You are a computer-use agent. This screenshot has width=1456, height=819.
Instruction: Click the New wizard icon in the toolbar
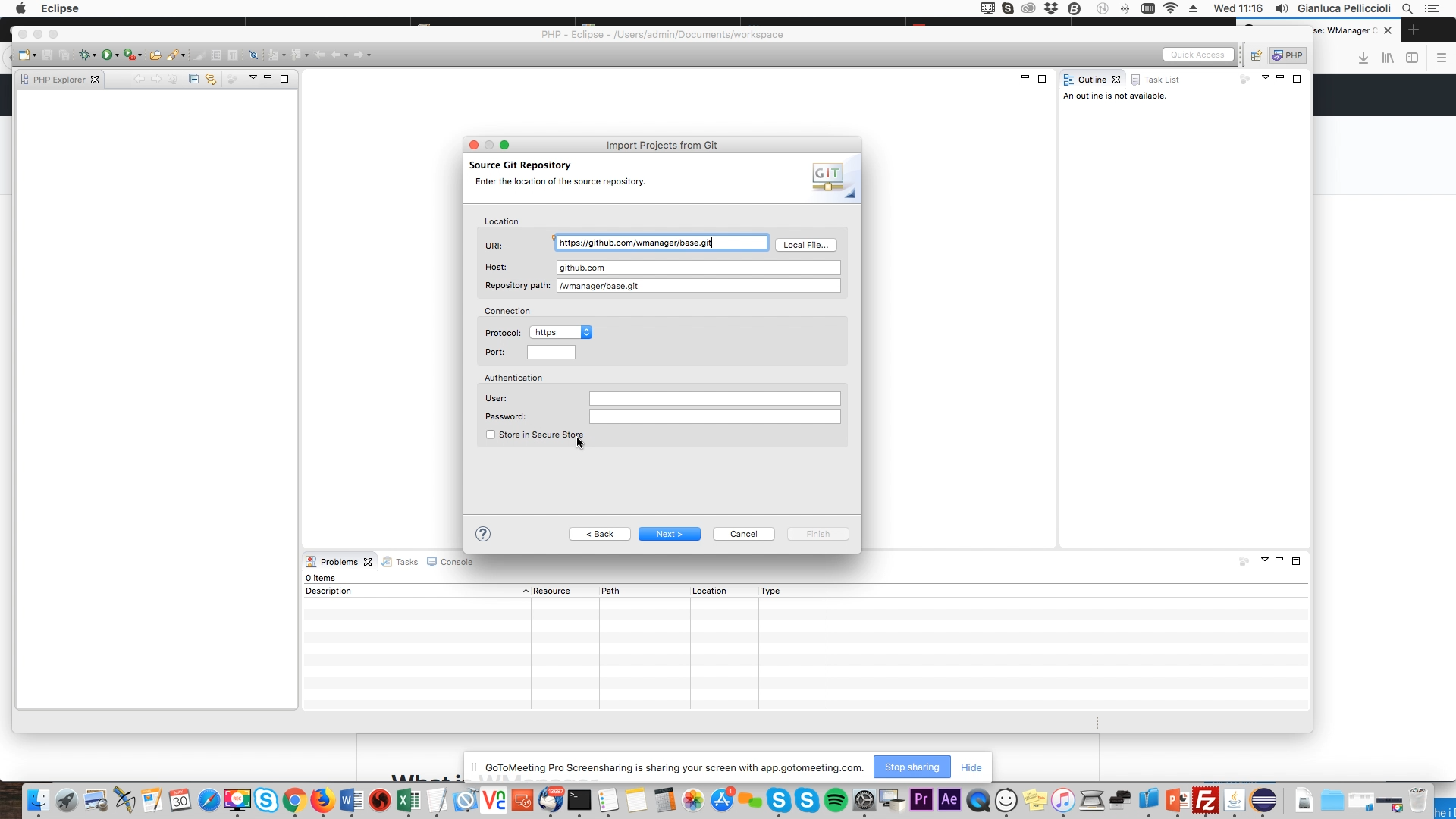pos(24,55)
